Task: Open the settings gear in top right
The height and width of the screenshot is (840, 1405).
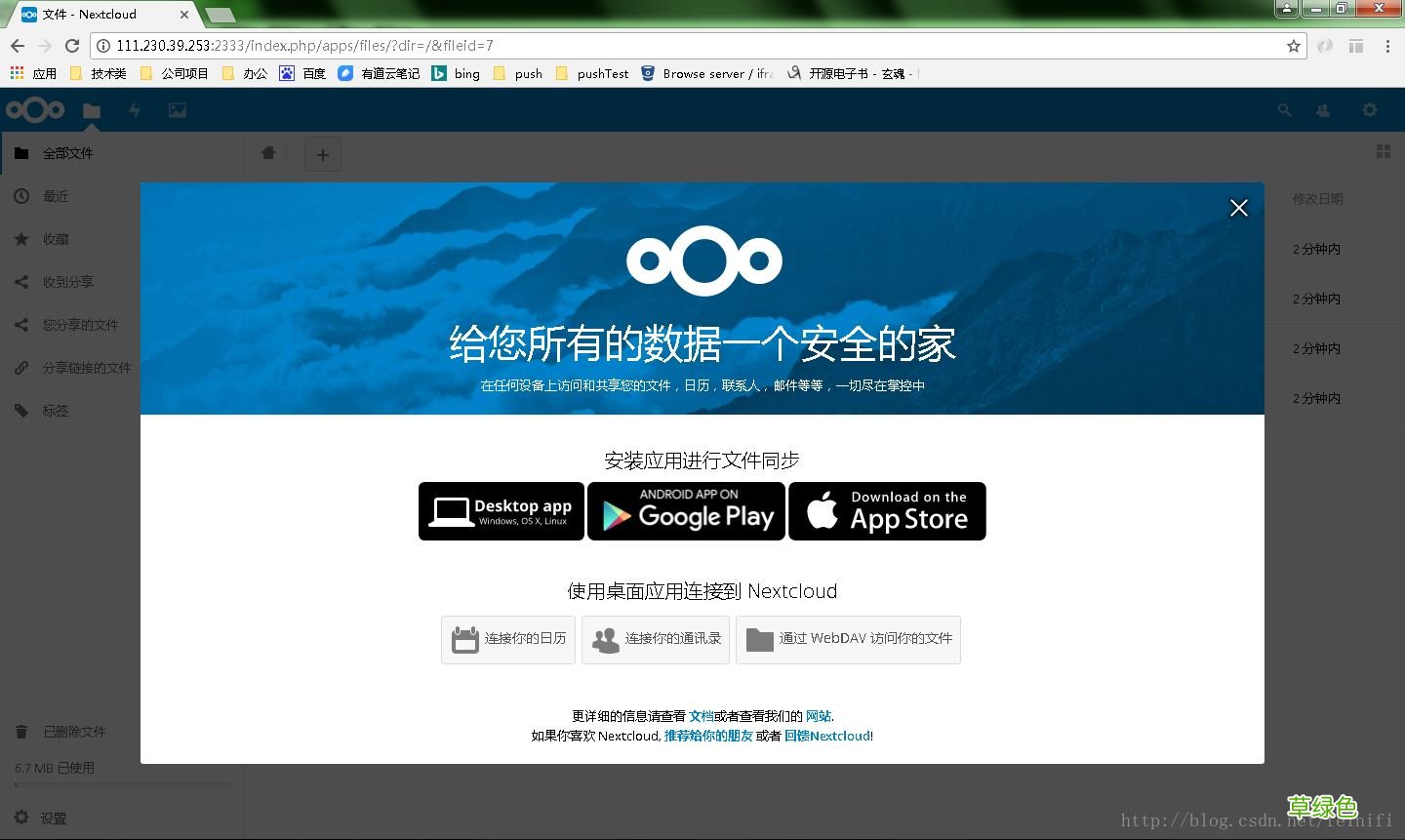Action: pos(1370,110)
